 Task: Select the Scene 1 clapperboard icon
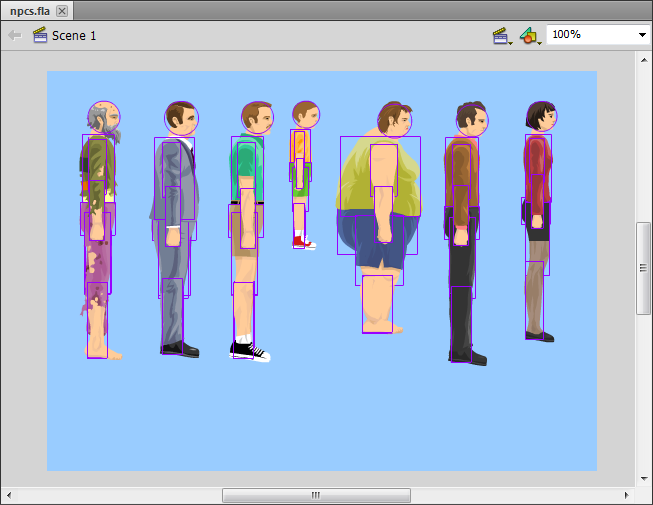40,35
